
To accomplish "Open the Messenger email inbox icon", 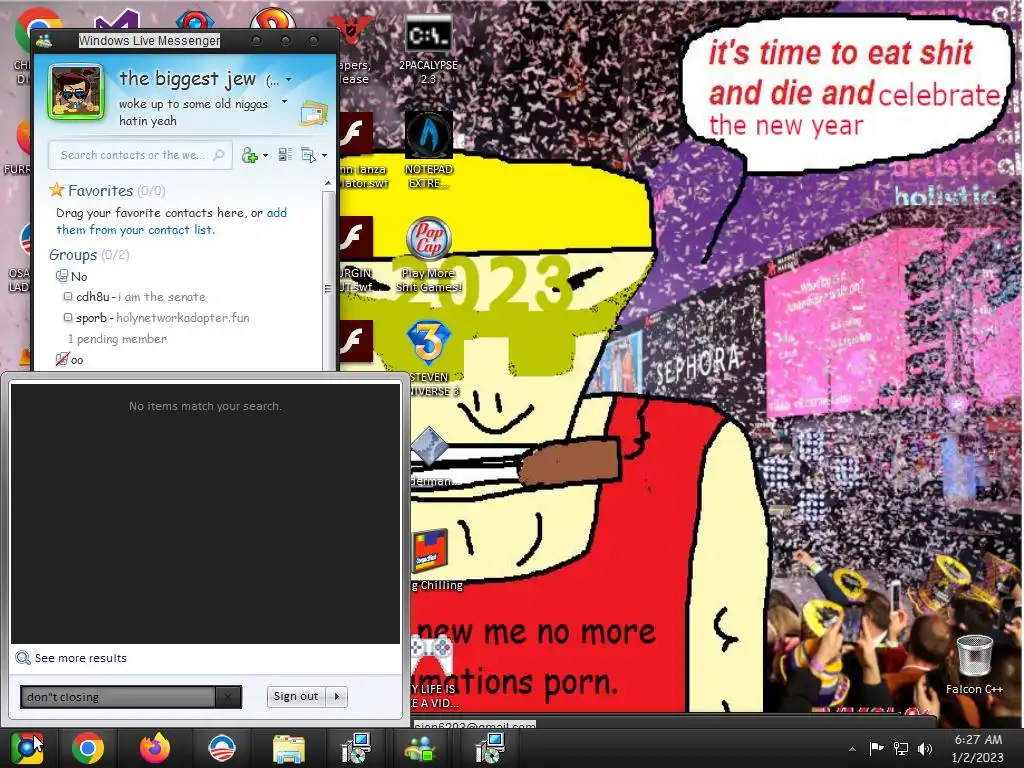I will point(313,113).
